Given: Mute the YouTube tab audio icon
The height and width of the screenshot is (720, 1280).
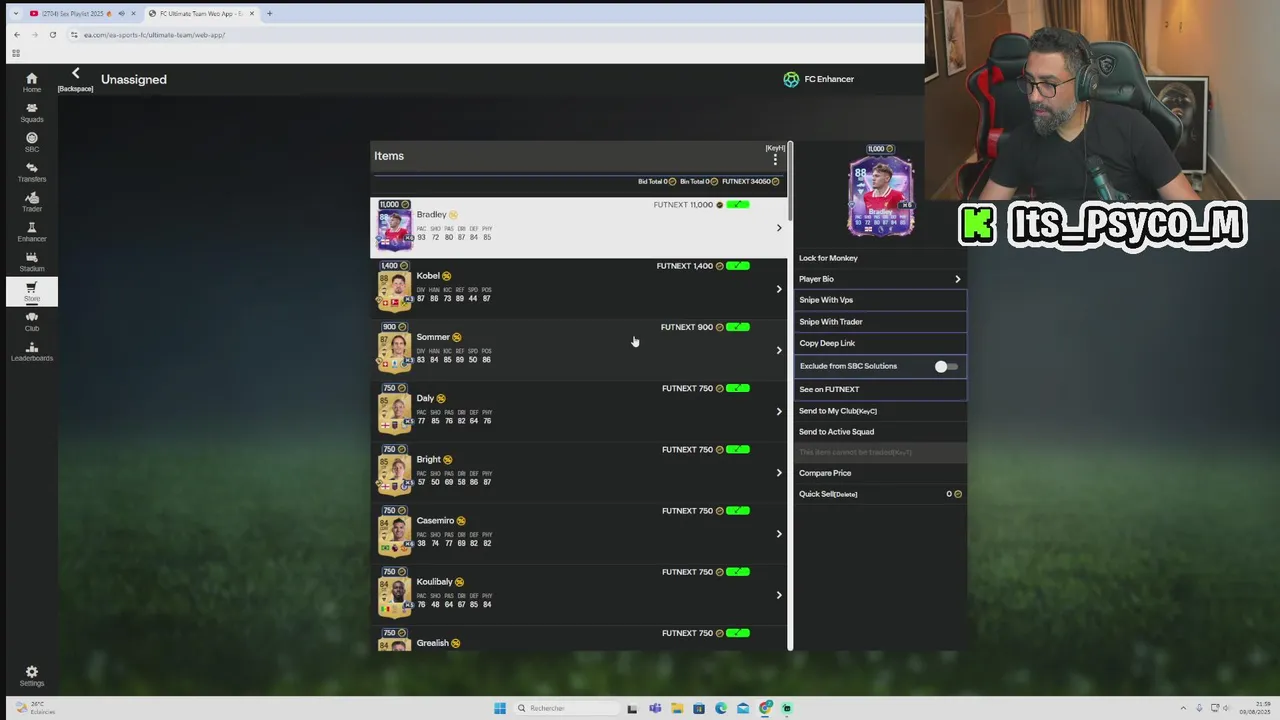Looking at the screenshot, I should pos(121,14).
